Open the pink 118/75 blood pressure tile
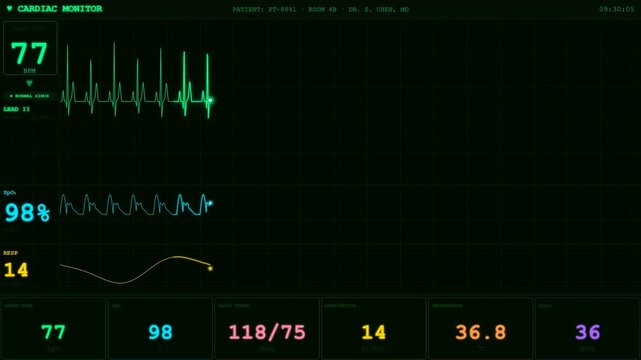The height and width of the screenshot is (360, 641). coord(267,329)
